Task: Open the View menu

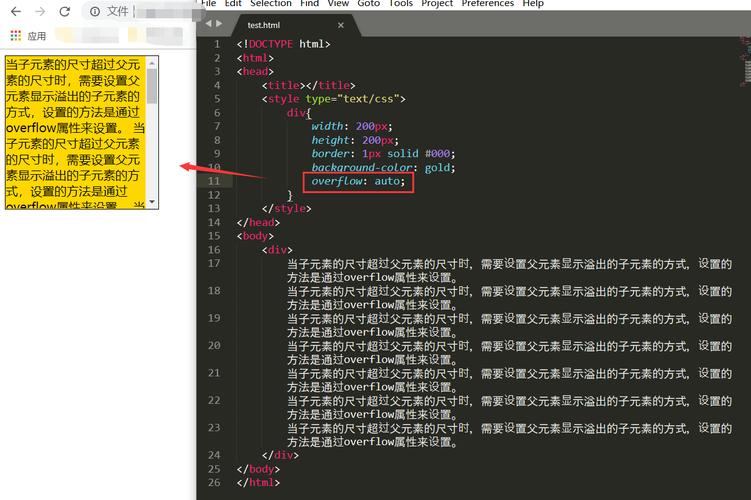Action: click(338, 3)
